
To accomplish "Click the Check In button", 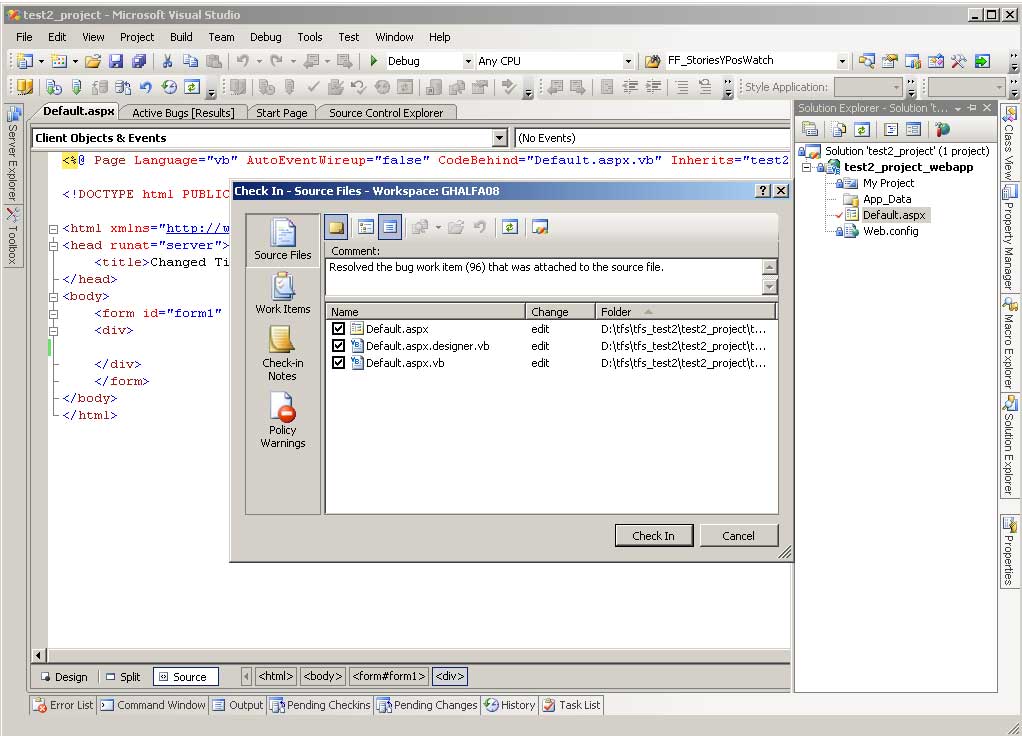I will click(654, 536).
